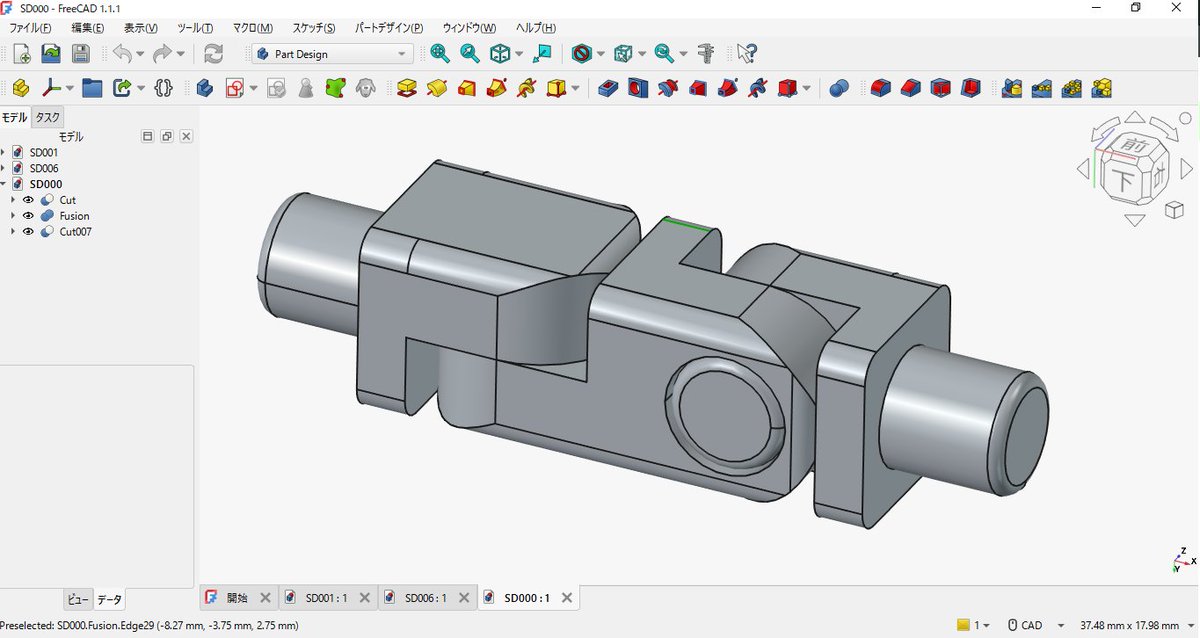This screenshot has height=638, width=1200.
Task: Expand the Fusion tree item
Action: click(13, 216)
